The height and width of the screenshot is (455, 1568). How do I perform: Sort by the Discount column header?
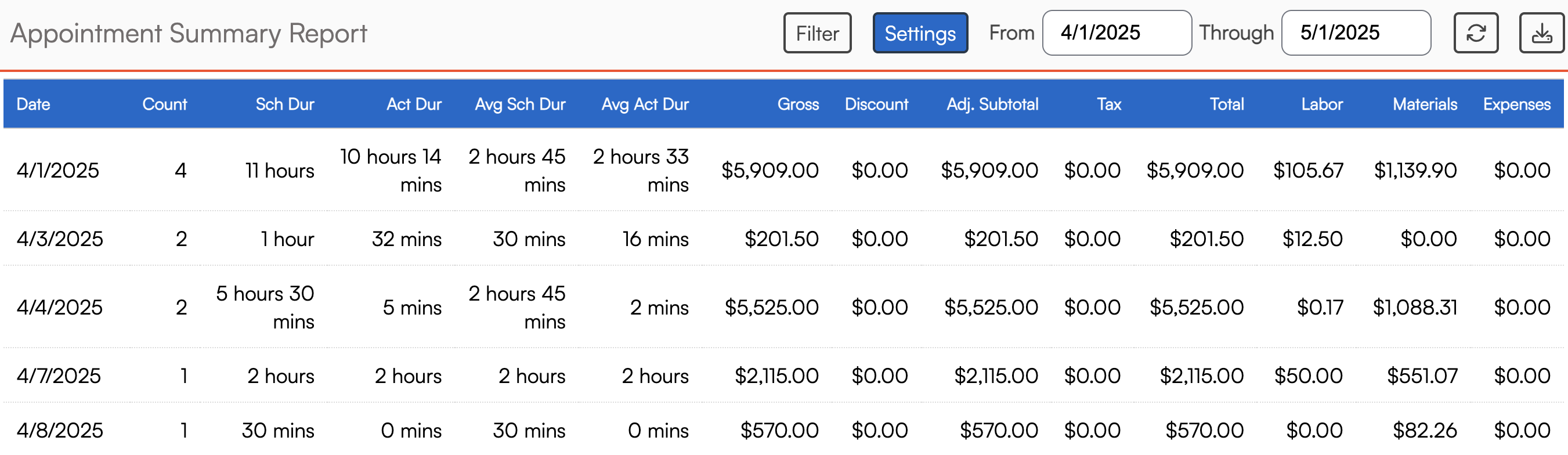coord(876,104)
